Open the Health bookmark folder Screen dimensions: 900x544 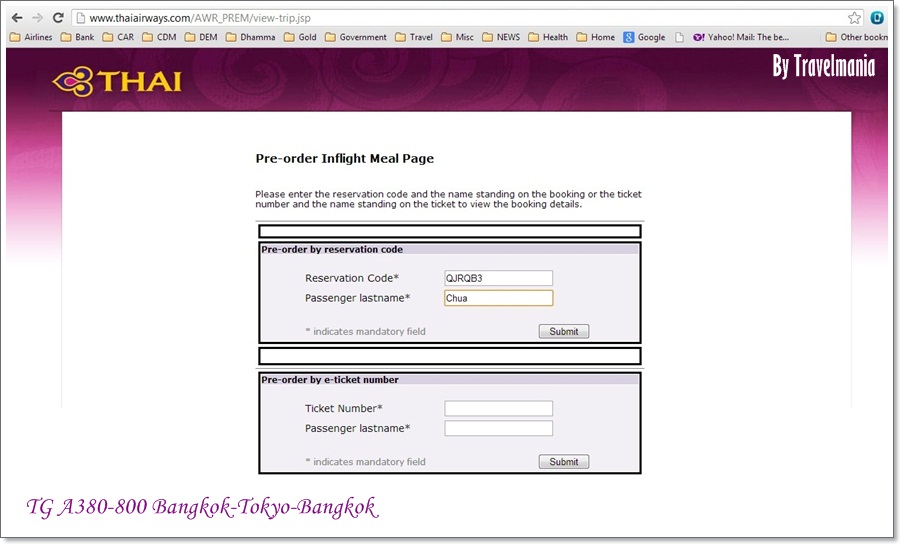point(548,37)
